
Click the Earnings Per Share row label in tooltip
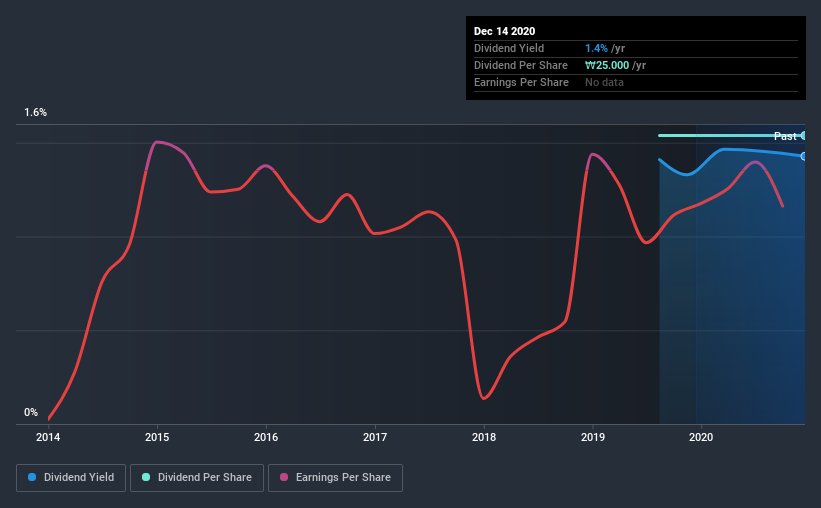point(521,82)
